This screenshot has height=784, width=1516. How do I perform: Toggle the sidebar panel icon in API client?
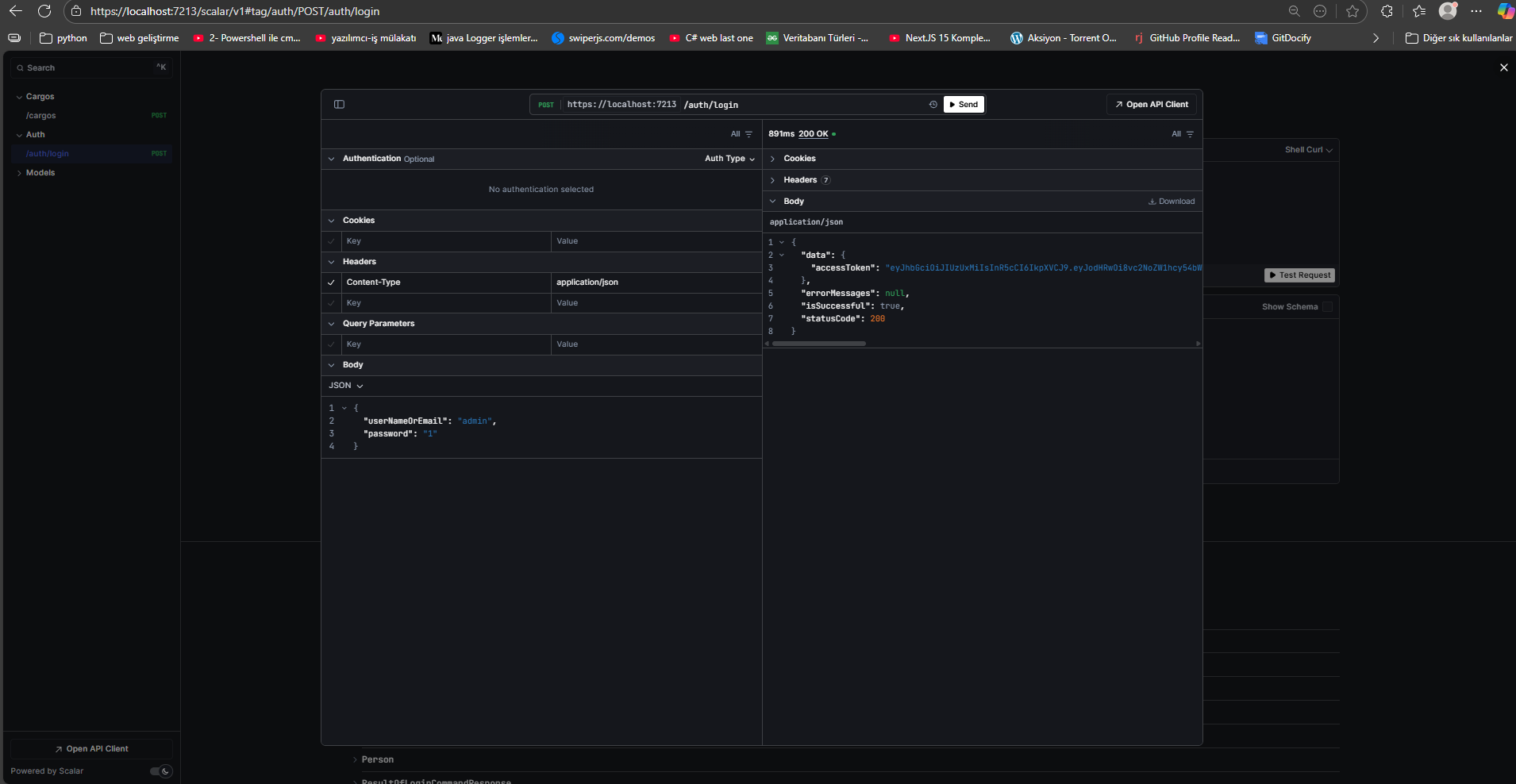coord(339,105)
